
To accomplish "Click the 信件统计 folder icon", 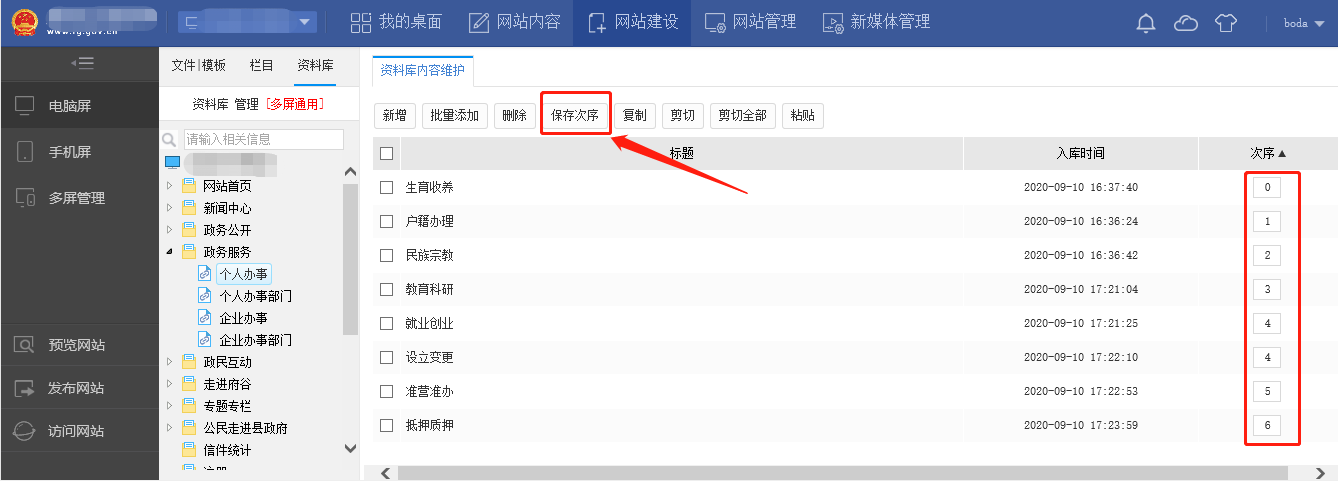I will 189,450.
